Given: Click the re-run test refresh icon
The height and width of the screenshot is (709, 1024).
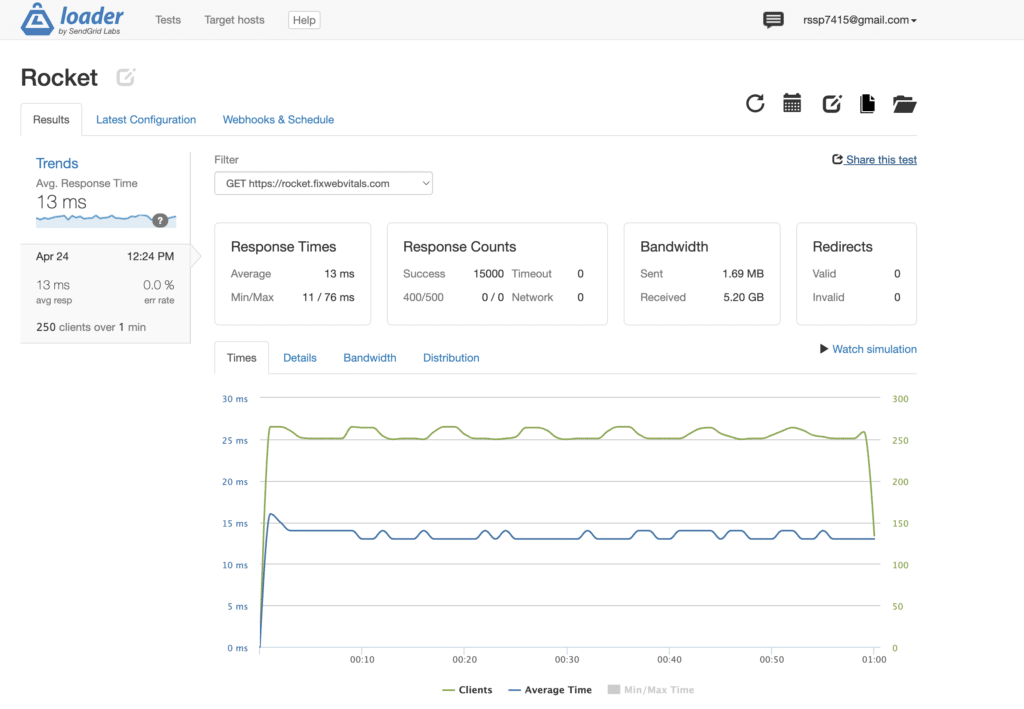Looking at the screenshot, I should click(755, 103).
